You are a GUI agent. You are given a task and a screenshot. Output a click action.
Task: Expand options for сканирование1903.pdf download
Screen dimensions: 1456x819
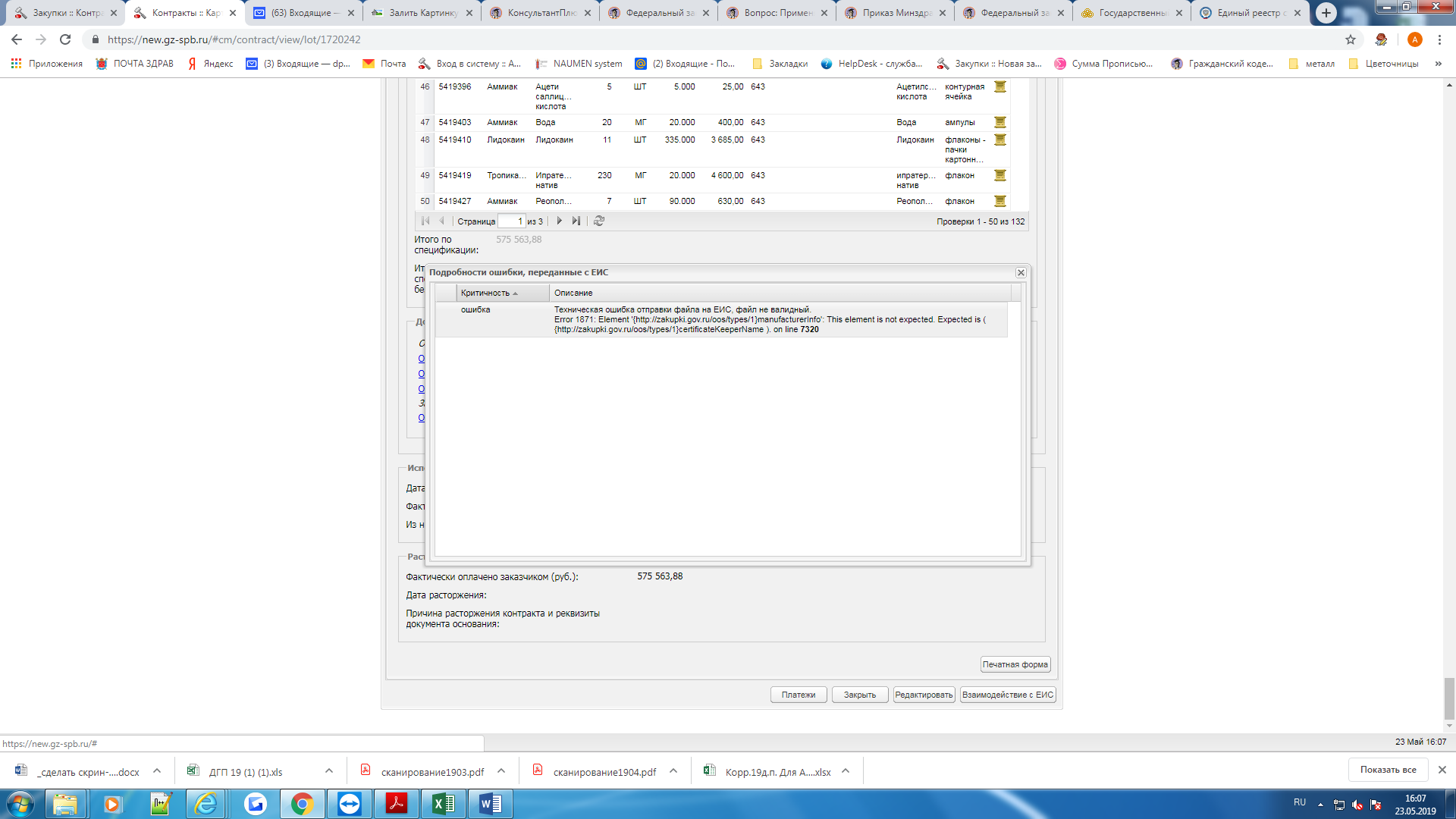[501, 771]
